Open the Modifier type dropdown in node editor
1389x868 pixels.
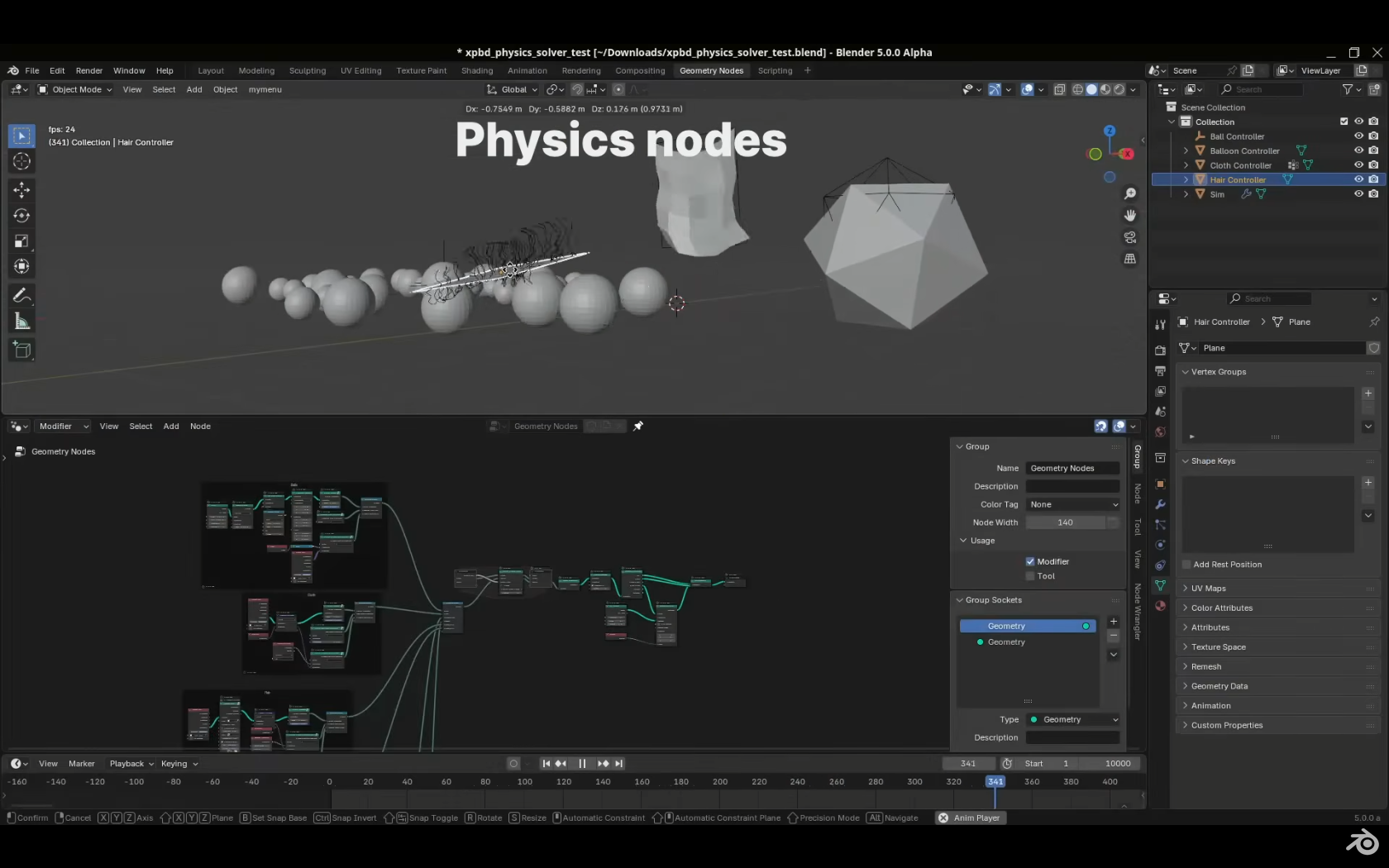click(62, 426)
